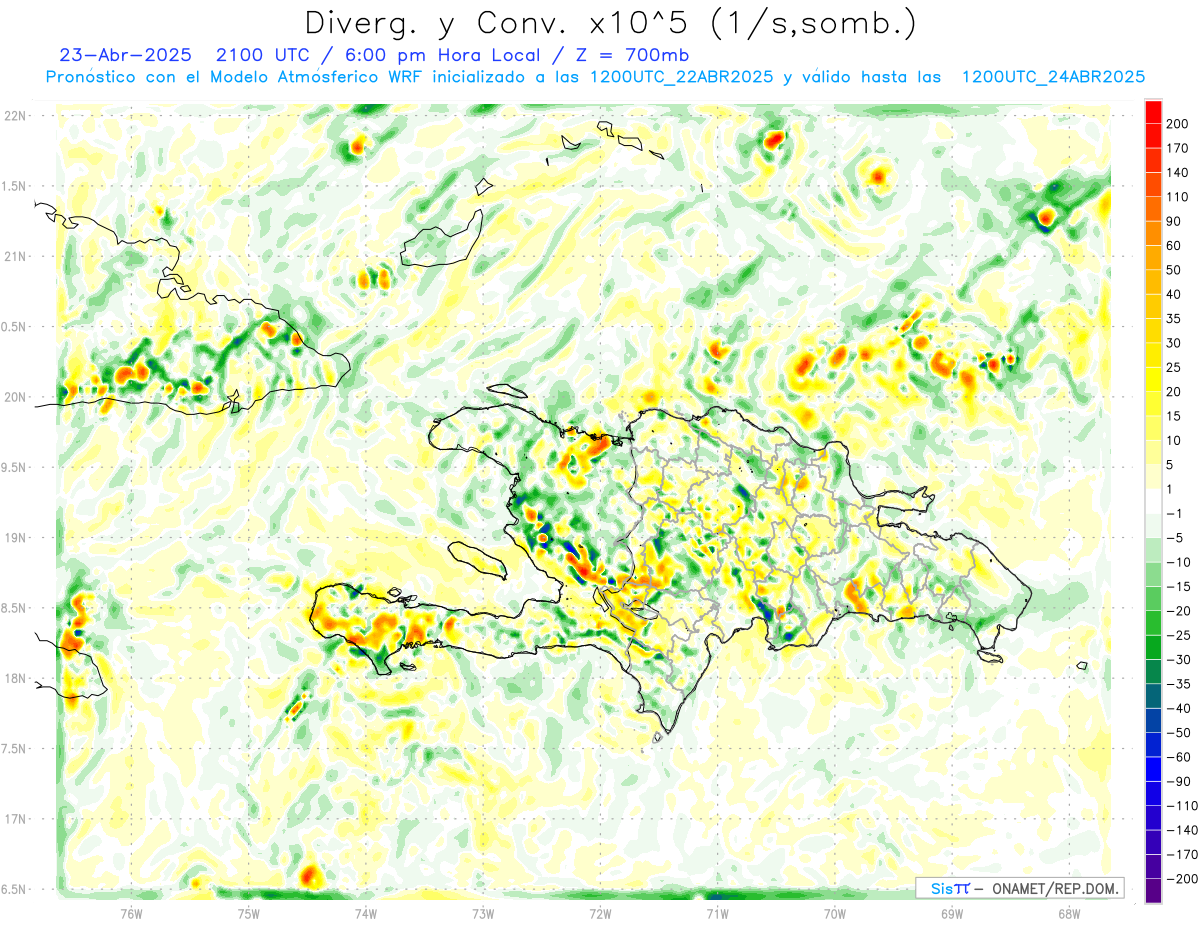Click the "0.5N" latitude label
Screen dimensions: 1200x927
click(x=15, y=327)
